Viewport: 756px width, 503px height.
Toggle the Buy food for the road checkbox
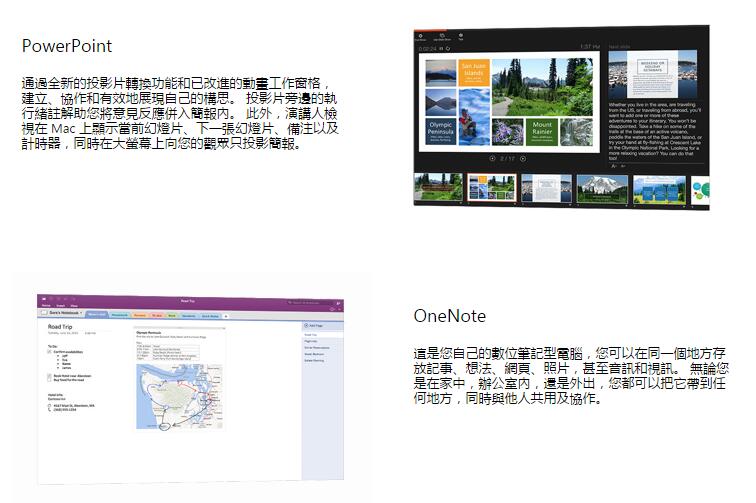pos(49,380)
